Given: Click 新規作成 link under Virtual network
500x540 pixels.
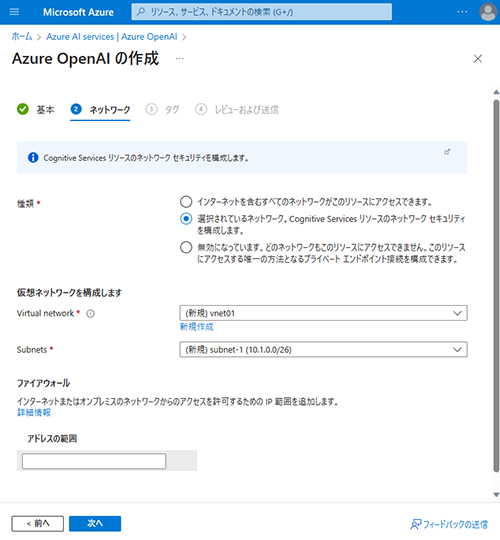Looking at the screenshot, I should pyautogui.click(x=197, y=327).
